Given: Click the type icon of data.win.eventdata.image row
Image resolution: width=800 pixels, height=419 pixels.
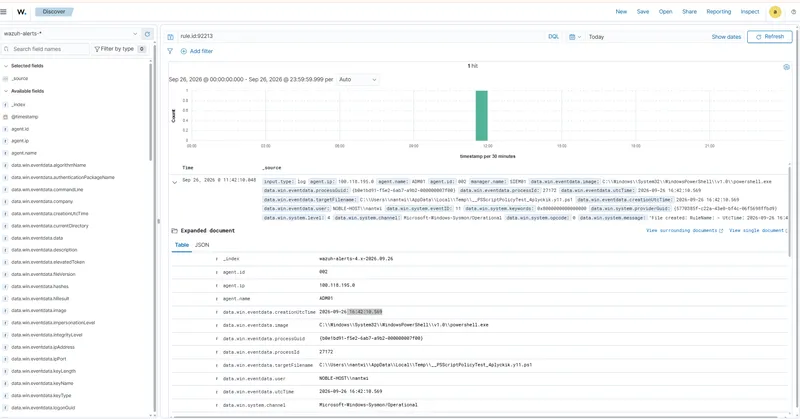Looking at the screenshot, I should point(217,325).
